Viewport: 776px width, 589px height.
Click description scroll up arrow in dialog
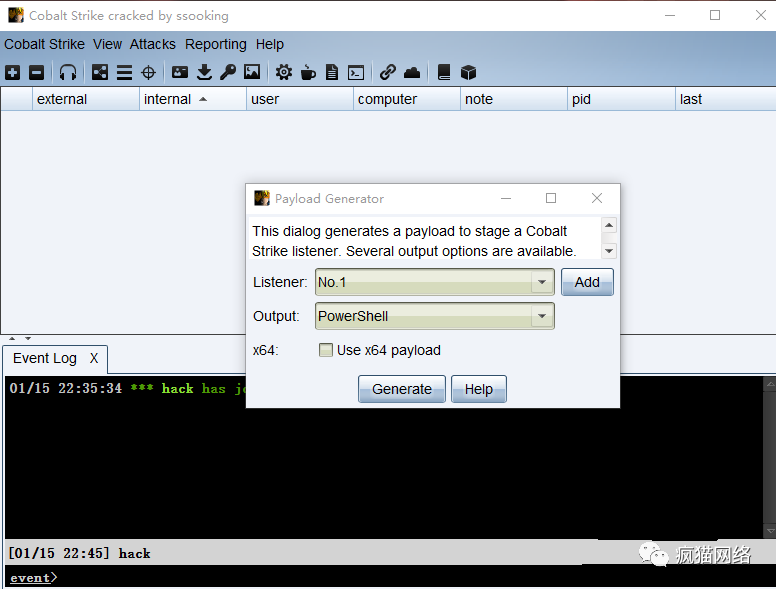(x=609, y=226)
